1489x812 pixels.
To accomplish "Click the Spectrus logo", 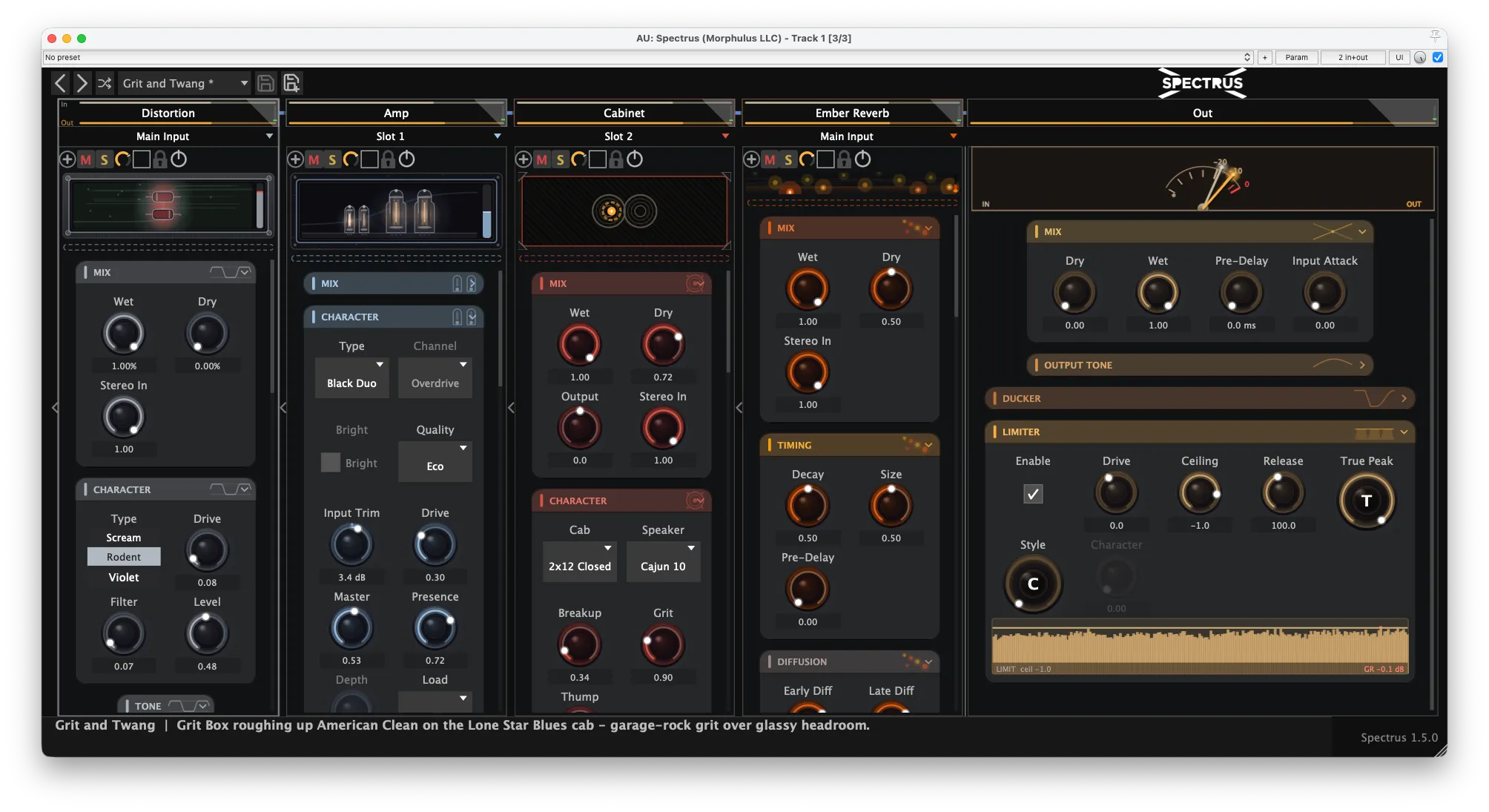I will pyautogui.click(x=1202, y=83).
